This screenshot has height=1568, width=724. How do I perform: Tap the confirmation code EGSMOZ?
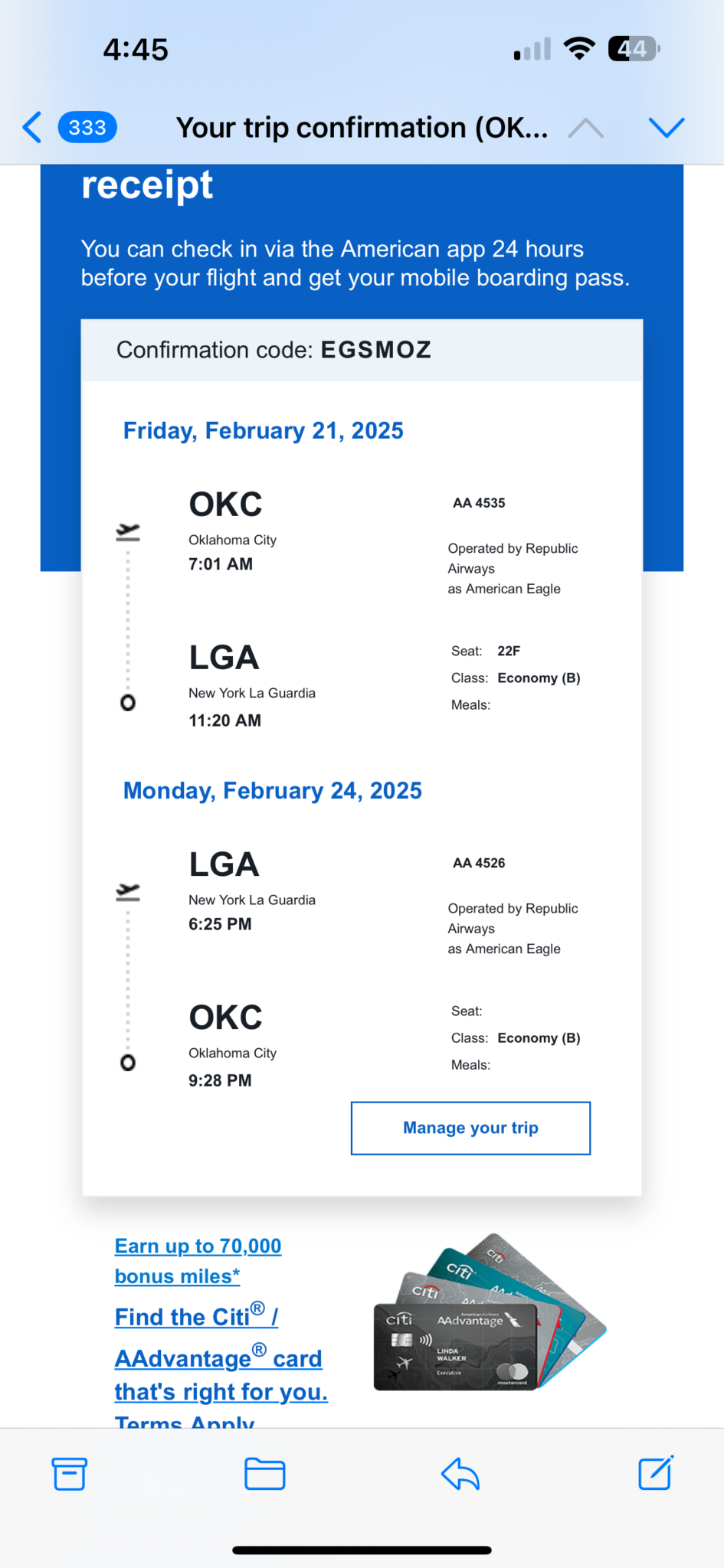(x=375, y=350)
